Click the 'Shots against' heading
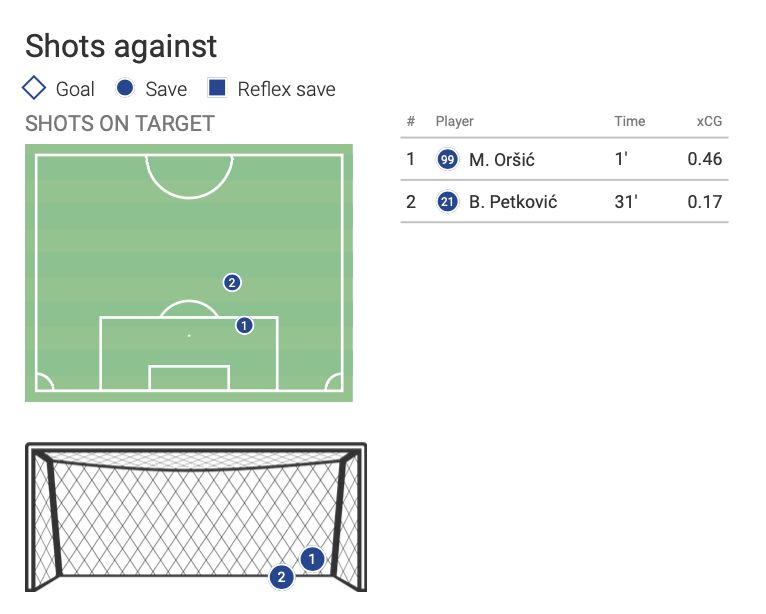This screenshot has height=614, width=766. click(121, 46)
